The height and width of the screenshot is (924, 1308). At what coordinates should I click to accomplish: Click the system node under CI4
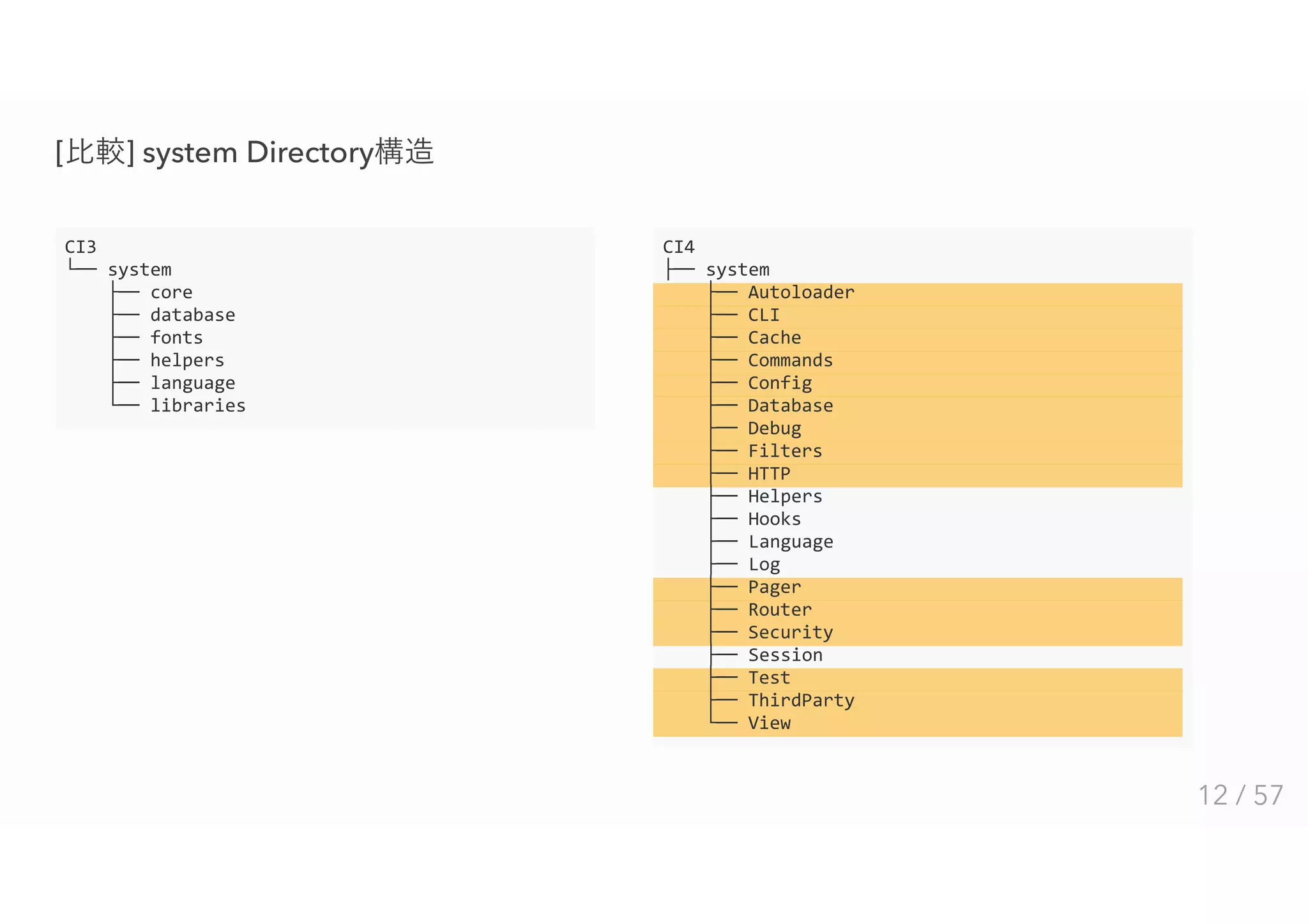(737, 270)
